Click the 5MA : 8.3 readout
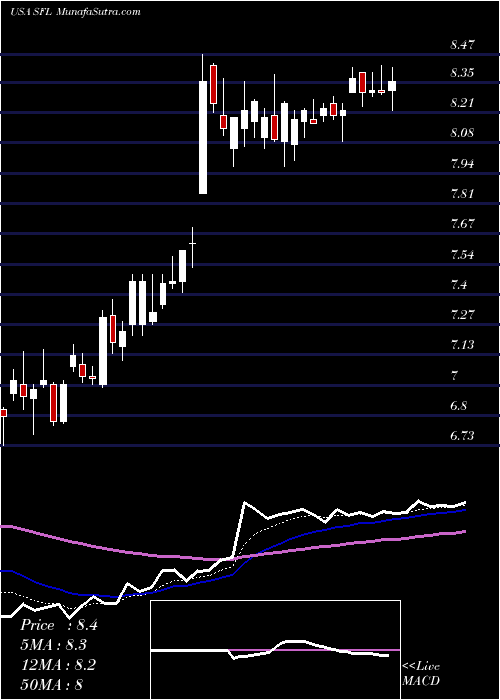Screen dimensions: 500x700 point(54,645)
